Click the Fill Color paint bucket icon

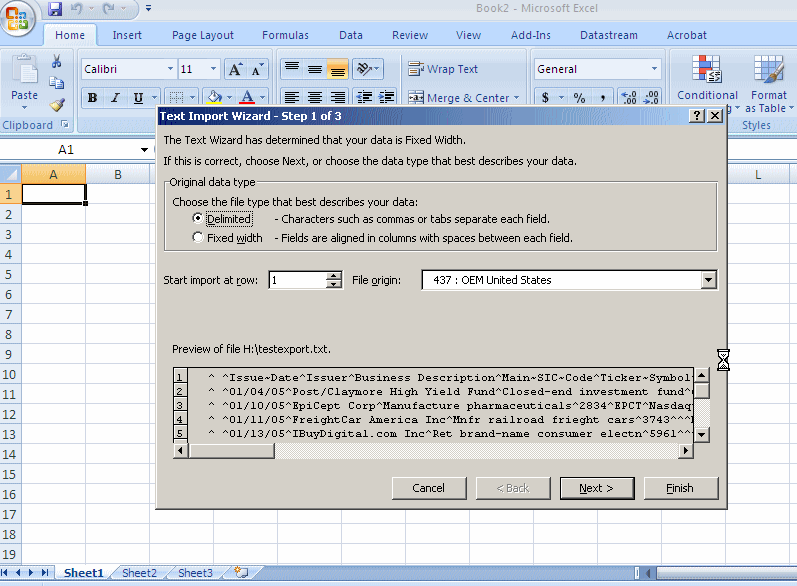214,97
